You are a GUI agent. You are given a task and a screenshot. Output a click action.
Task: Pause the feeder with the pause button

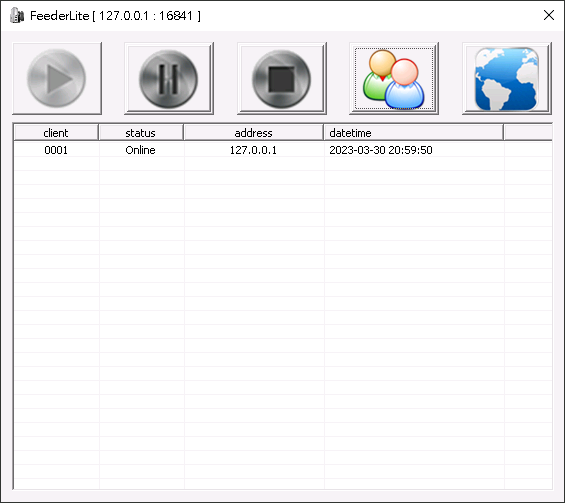pos(169,78)
